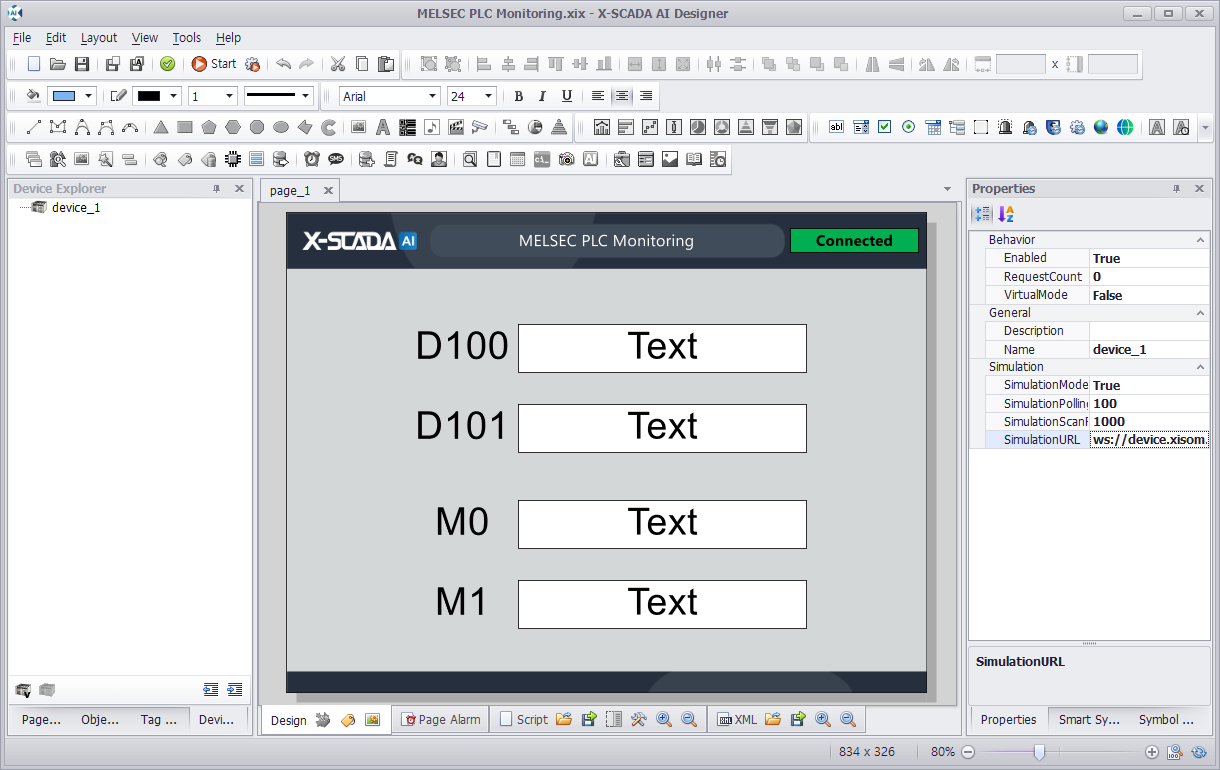This screenshot has width=1220, height=770.
Task: Toggle underline text formatting
Action: pyautogui.click(x=567, y=96)
